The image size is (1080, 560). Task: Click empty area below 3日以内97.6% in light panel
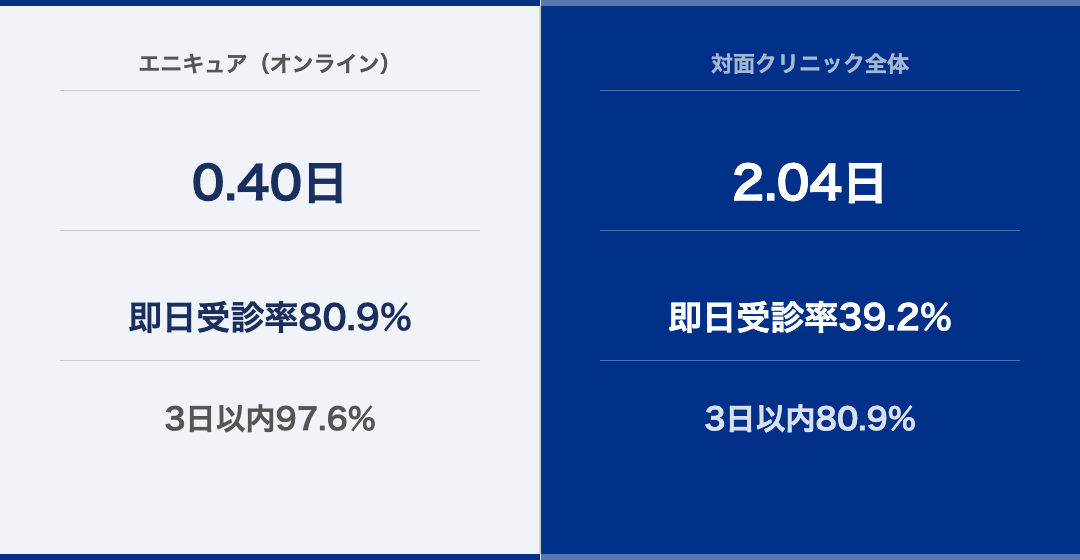pyautogui.click(x=269, y=496)
